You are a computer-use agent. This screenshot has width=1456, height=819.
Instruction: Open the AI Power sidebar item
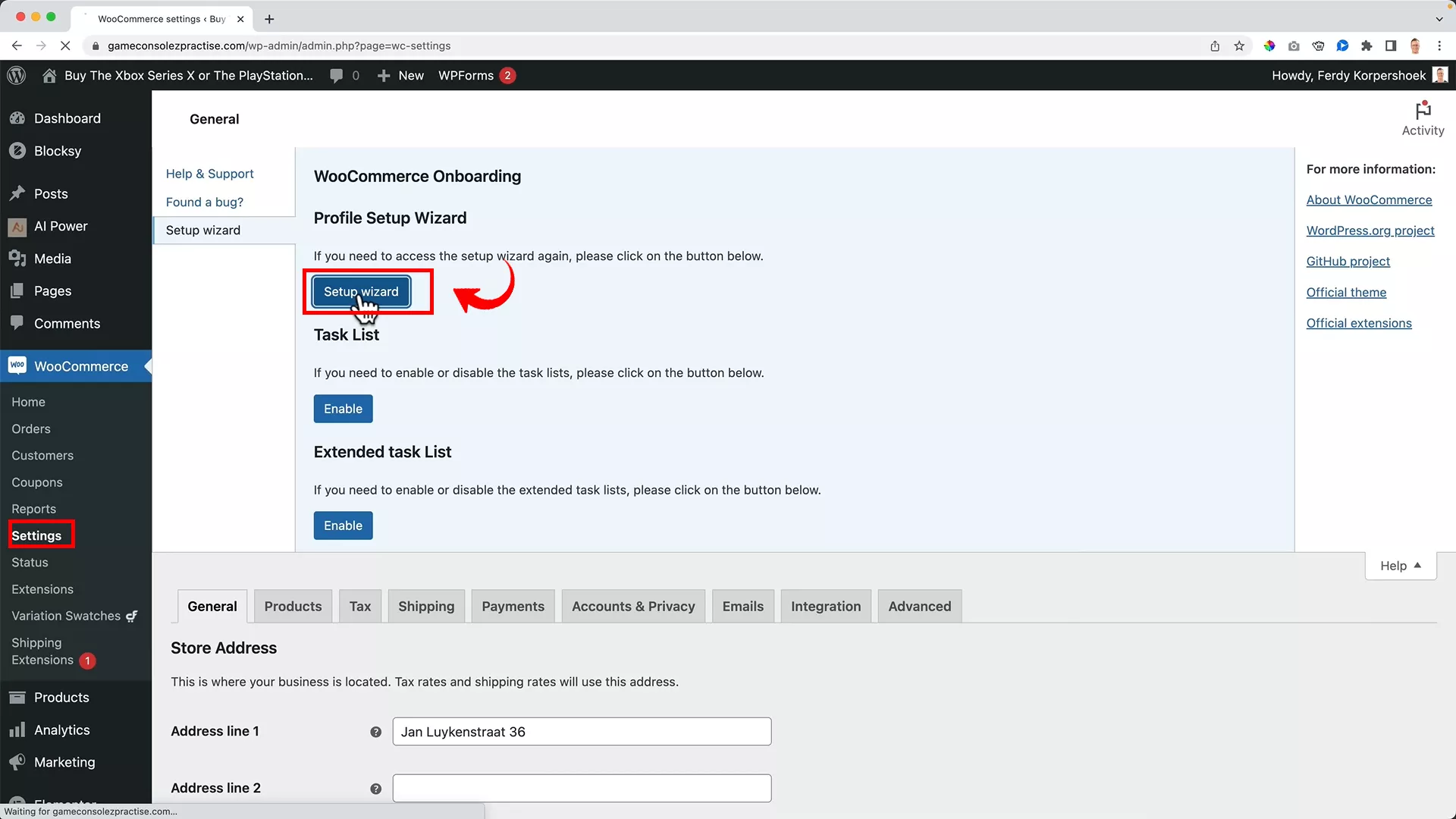coord(59,226)
